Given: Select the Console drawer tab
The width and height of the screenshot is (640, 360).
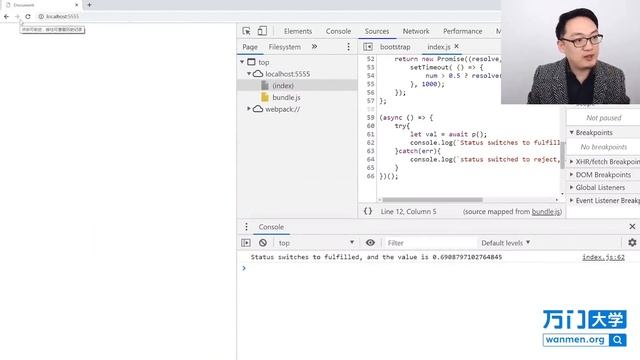Looking at the screenshot, I should [271, 227].
